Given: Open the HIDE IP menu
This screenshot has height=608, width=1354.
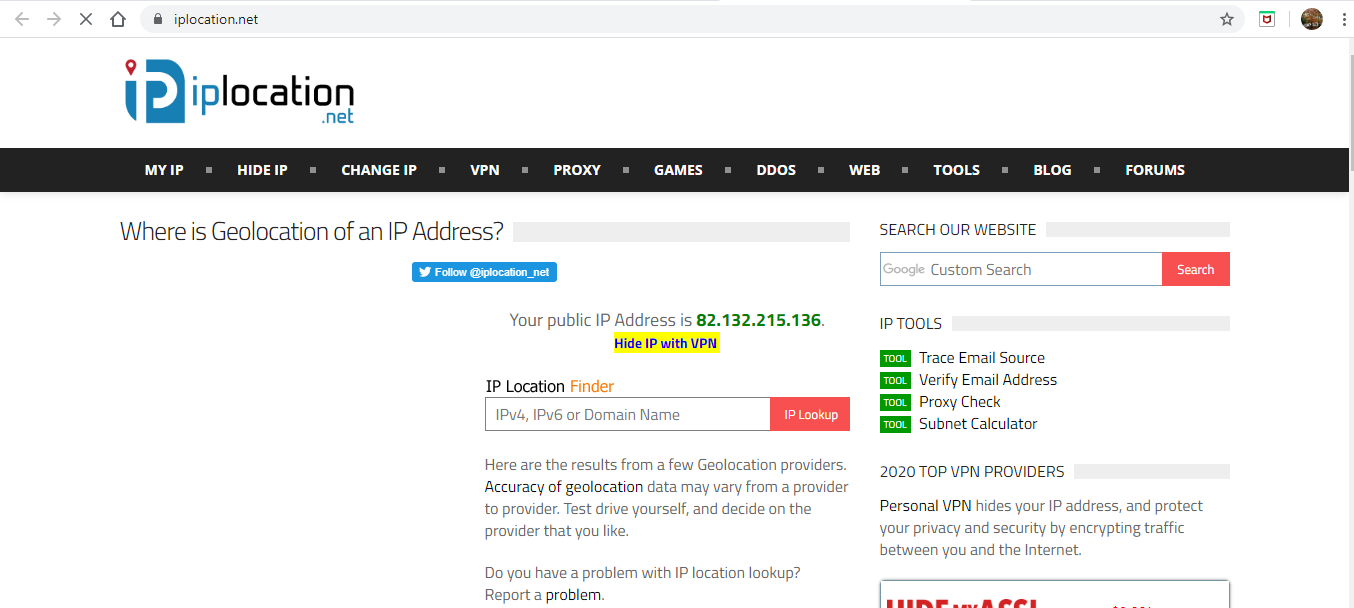Looking at the screenshot, I should [262, 170].
